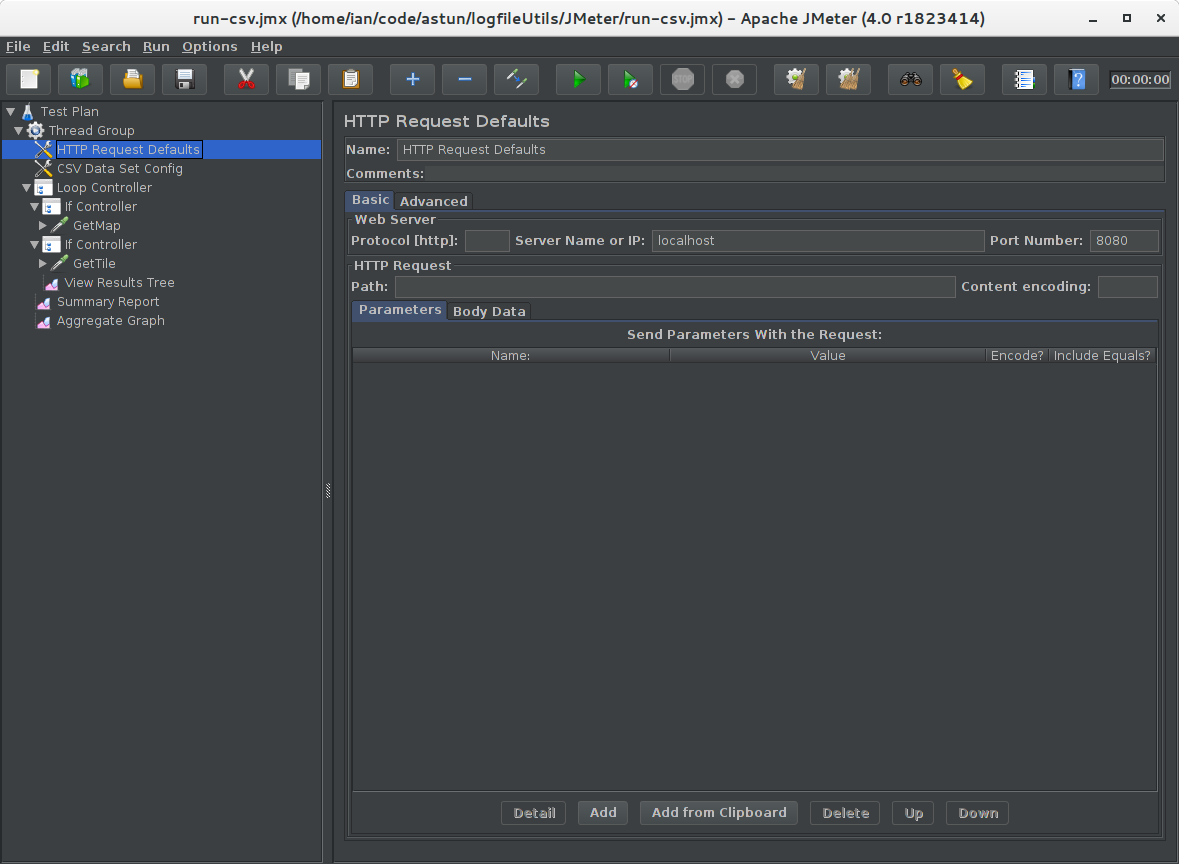Click the Add button
Screen dimensions: 1179x864
coord(603,813)
